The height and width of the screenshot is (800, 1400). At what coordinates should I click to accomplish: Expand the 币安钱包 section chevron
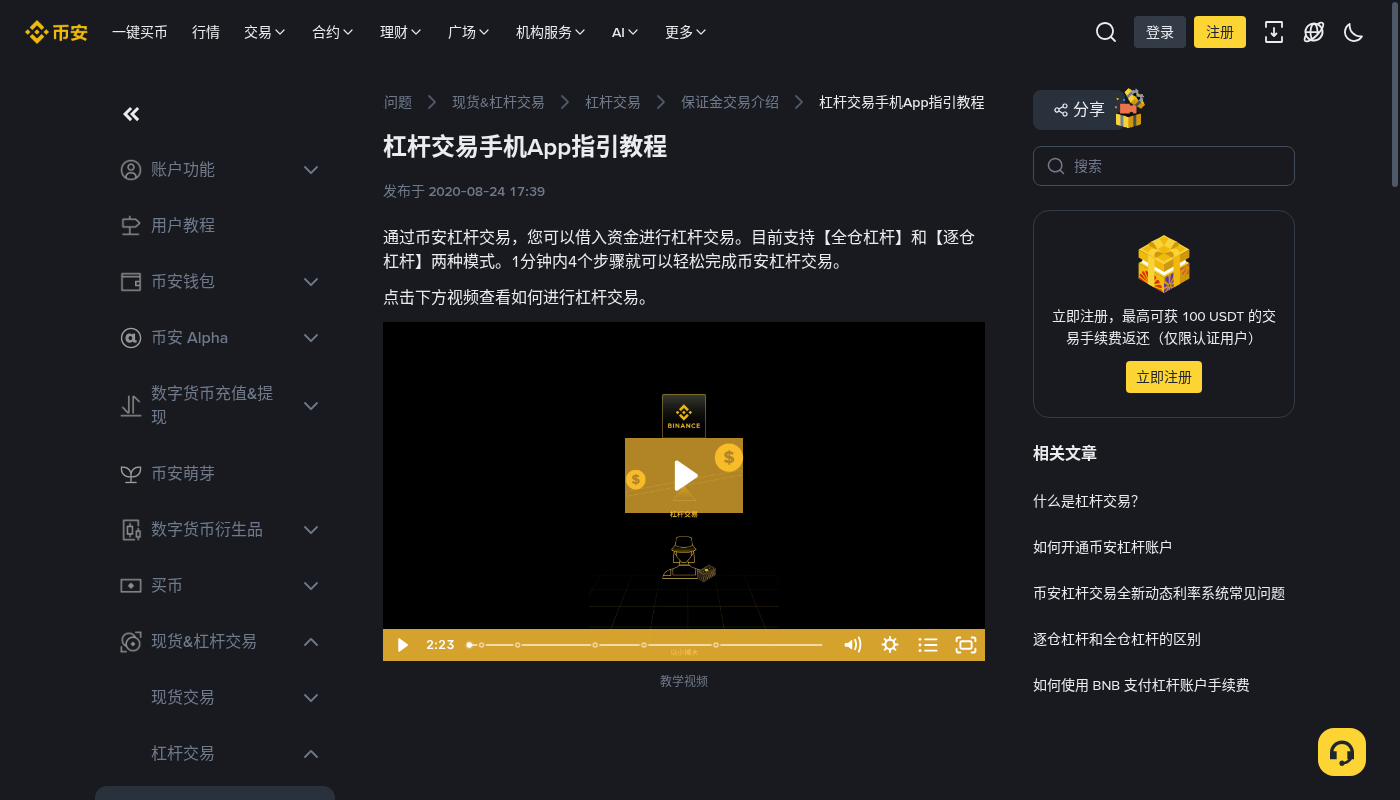click(x=311, y=282)
